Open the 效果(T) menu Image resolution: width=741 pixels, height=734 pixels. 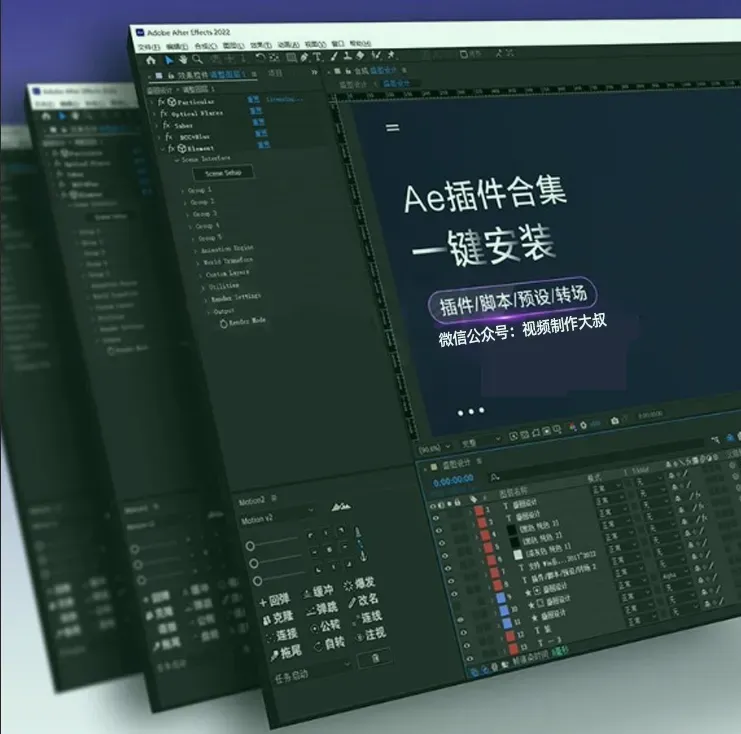point(260,45)
